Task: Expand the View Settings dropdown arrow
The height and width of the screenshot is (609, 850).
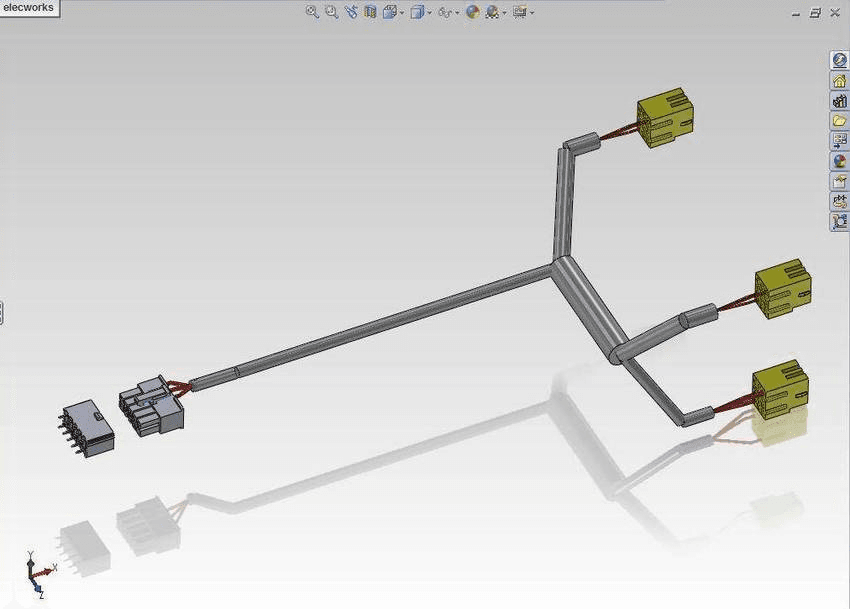Action: point(532,13)
